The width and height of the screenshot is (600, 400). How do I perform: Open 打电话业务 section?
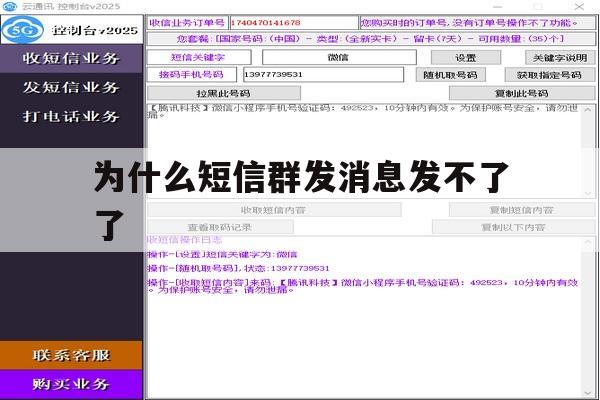(71, 116)
